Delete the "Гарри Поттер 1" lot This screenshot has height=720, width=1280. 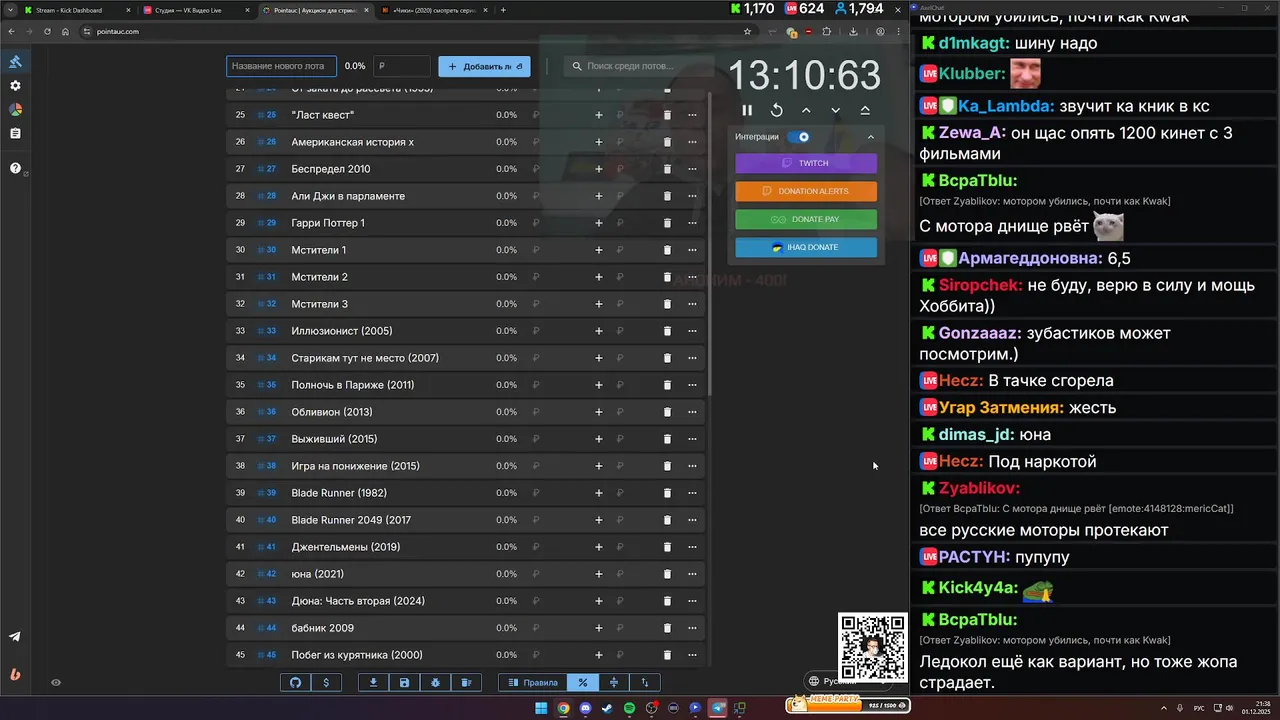668,223
